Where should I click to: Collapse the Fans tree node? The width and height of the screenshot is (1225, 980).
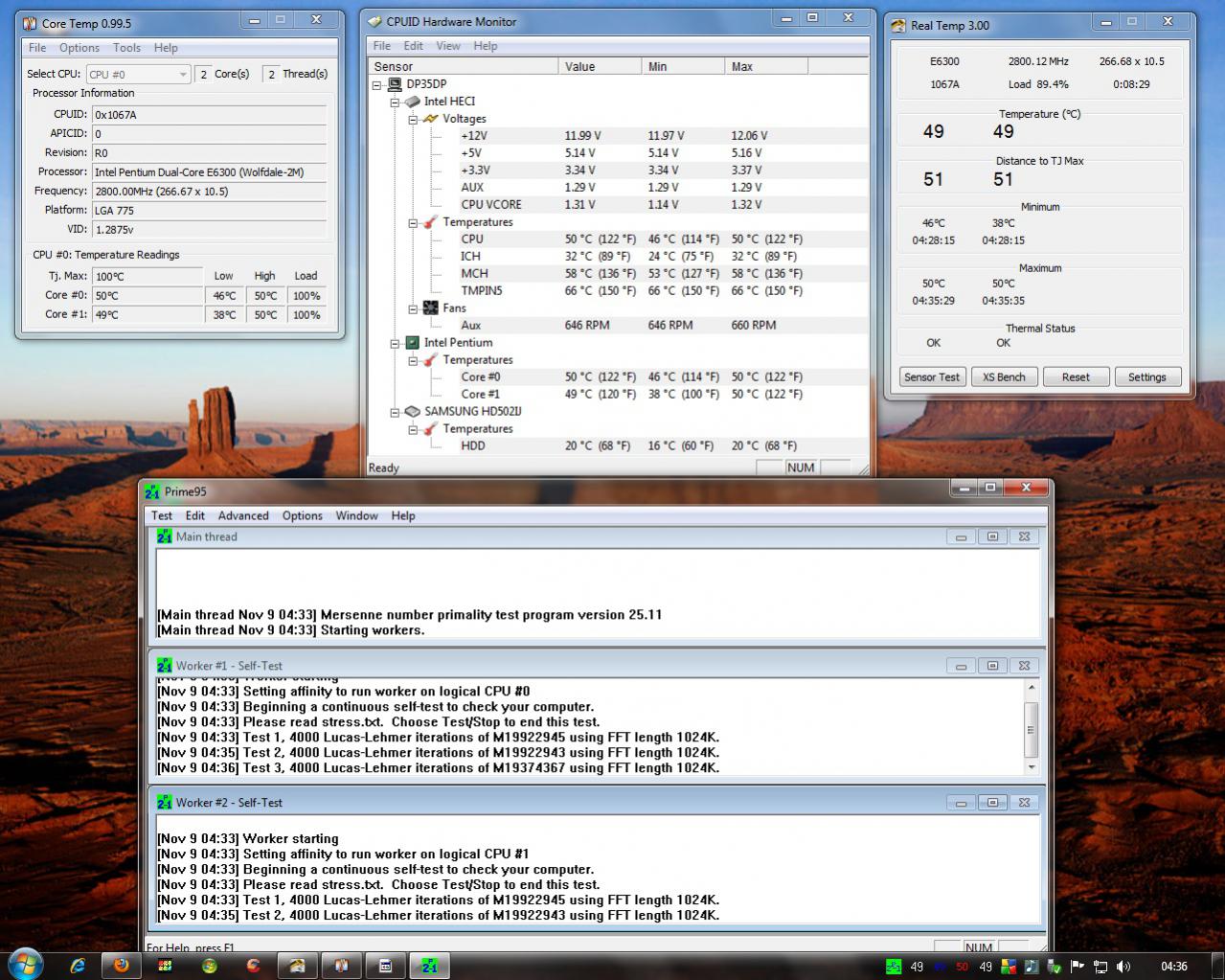tap(413, 308)
